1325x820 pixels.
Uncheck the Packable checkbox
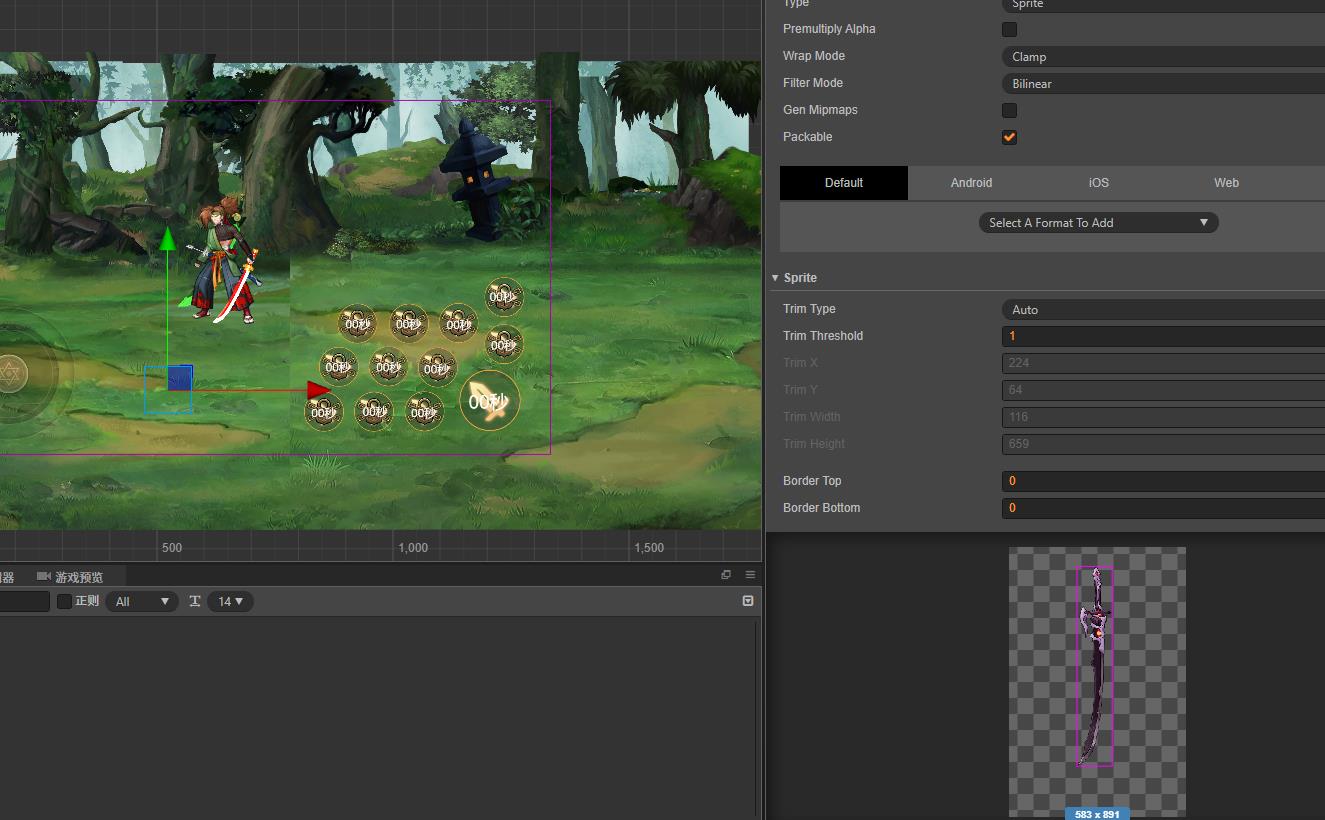1009,138
